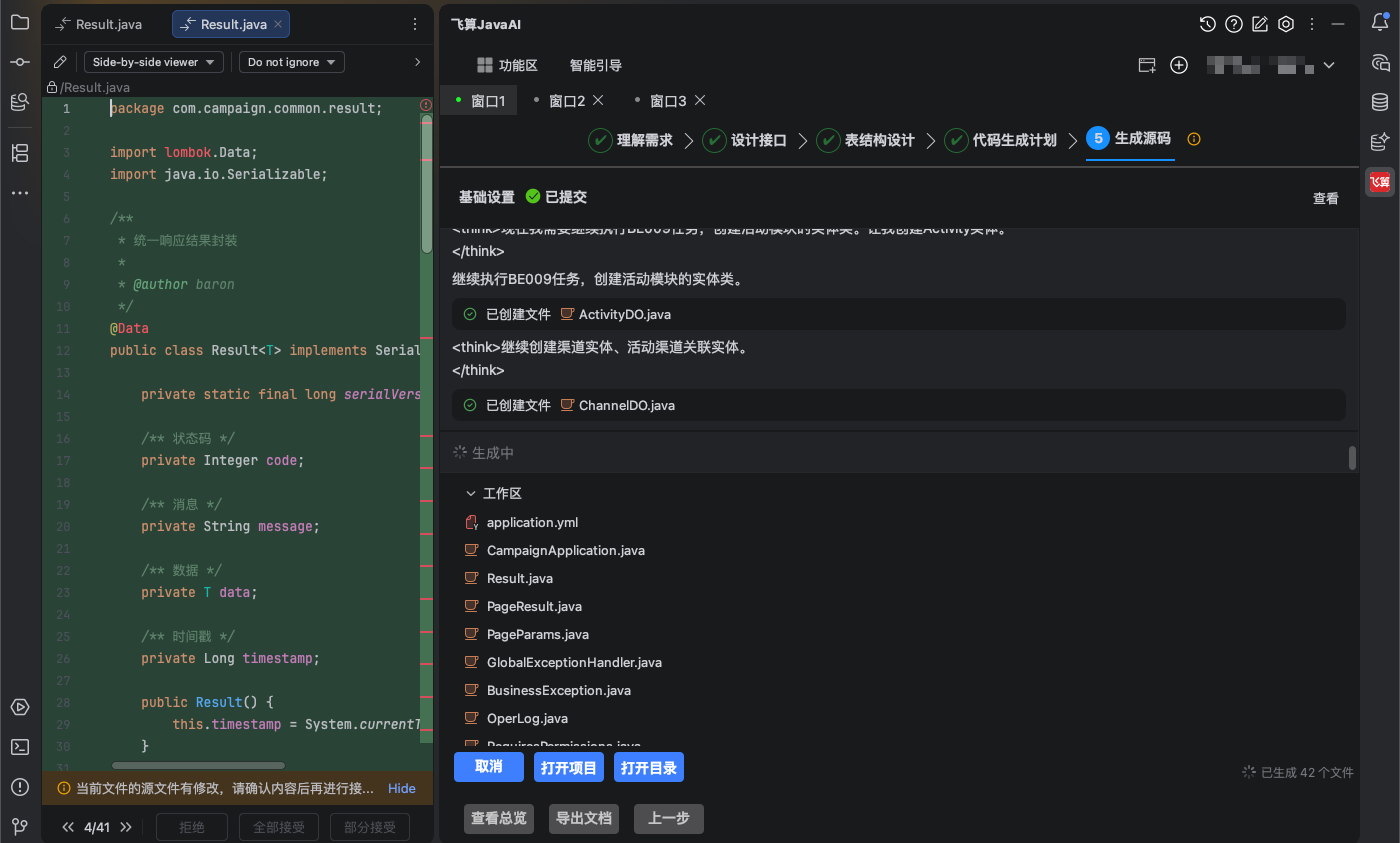Switch to 窗口2 tab

click(567, 101)
